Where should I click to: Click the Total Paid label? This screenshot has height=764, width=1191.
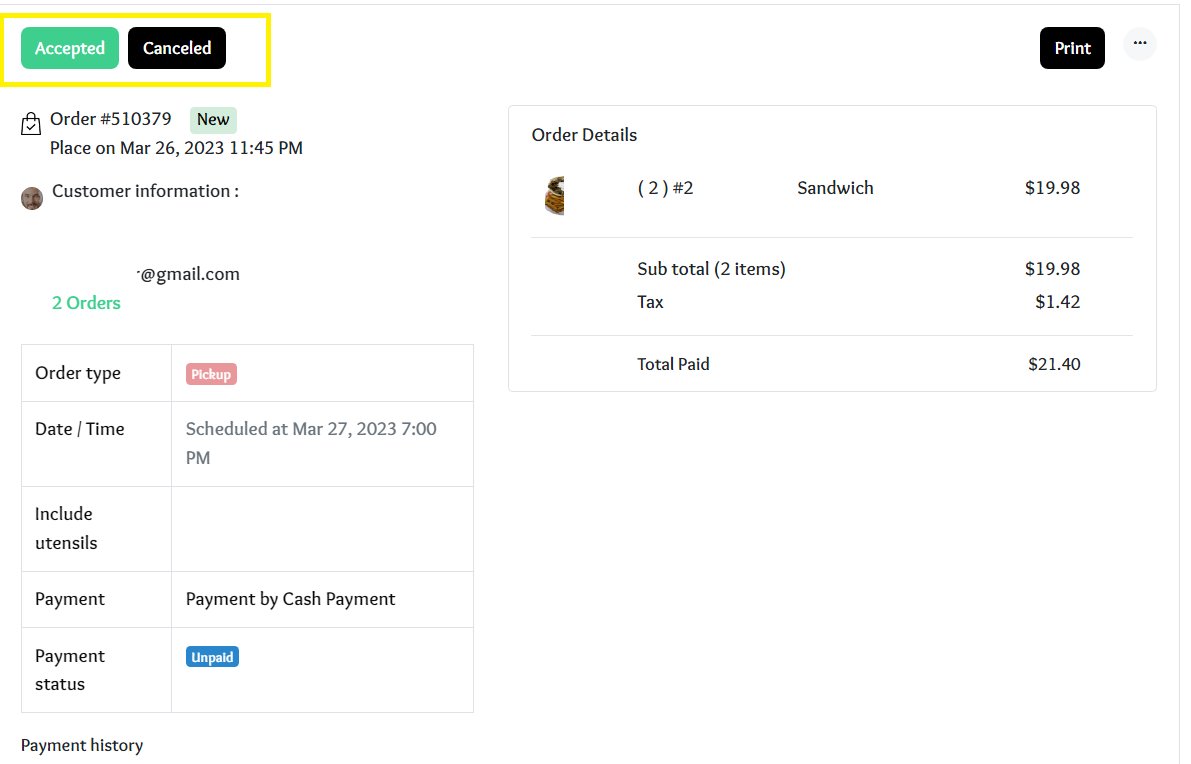click(x=673, y=364)
